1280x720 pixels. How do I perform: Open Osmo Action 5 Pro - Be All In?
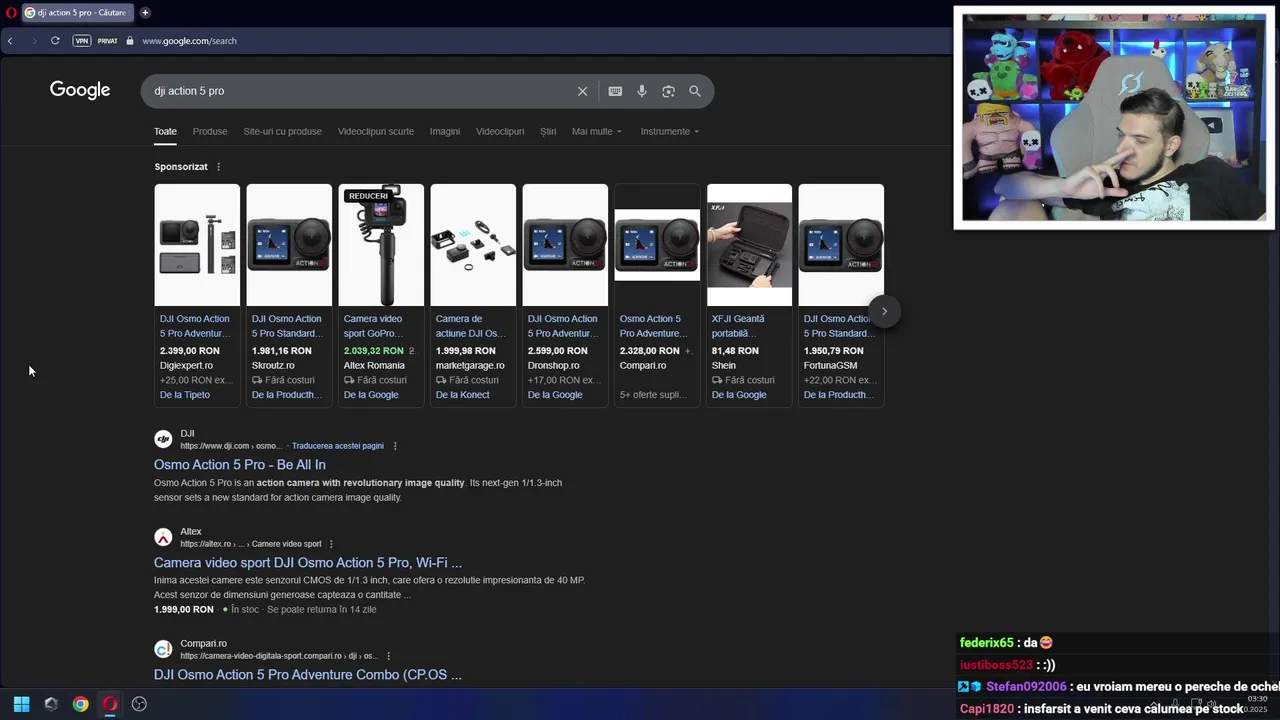[240, 465]
